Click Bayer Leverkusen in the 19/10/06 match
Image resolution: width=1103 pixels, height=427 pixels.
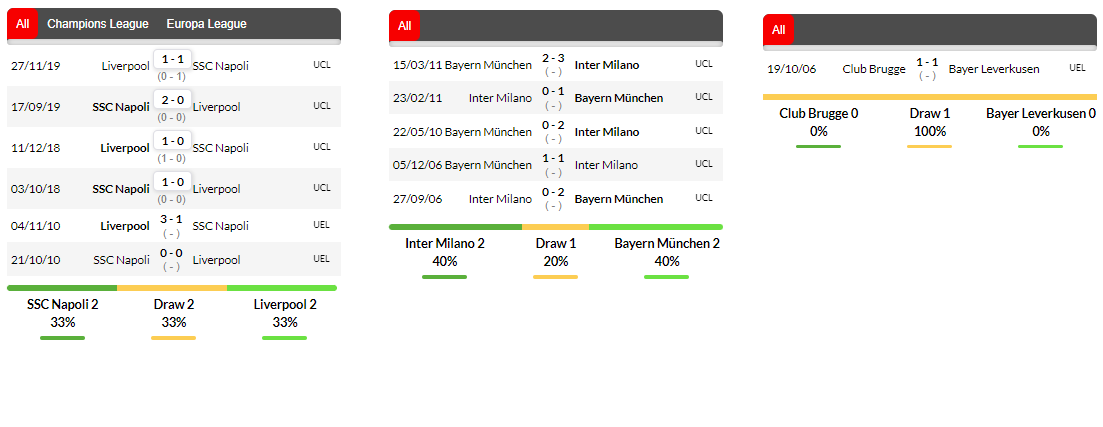pyautogui.click(x=993, y=69)
